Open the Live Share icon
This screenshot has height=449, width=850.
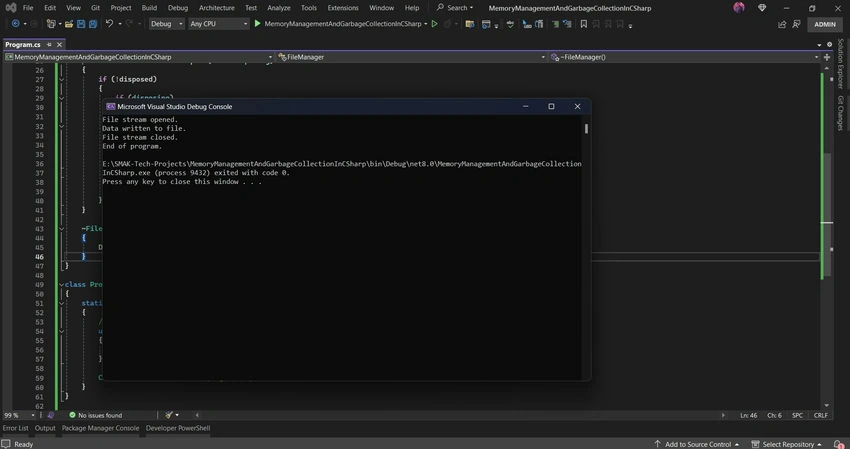click(782, 24)
